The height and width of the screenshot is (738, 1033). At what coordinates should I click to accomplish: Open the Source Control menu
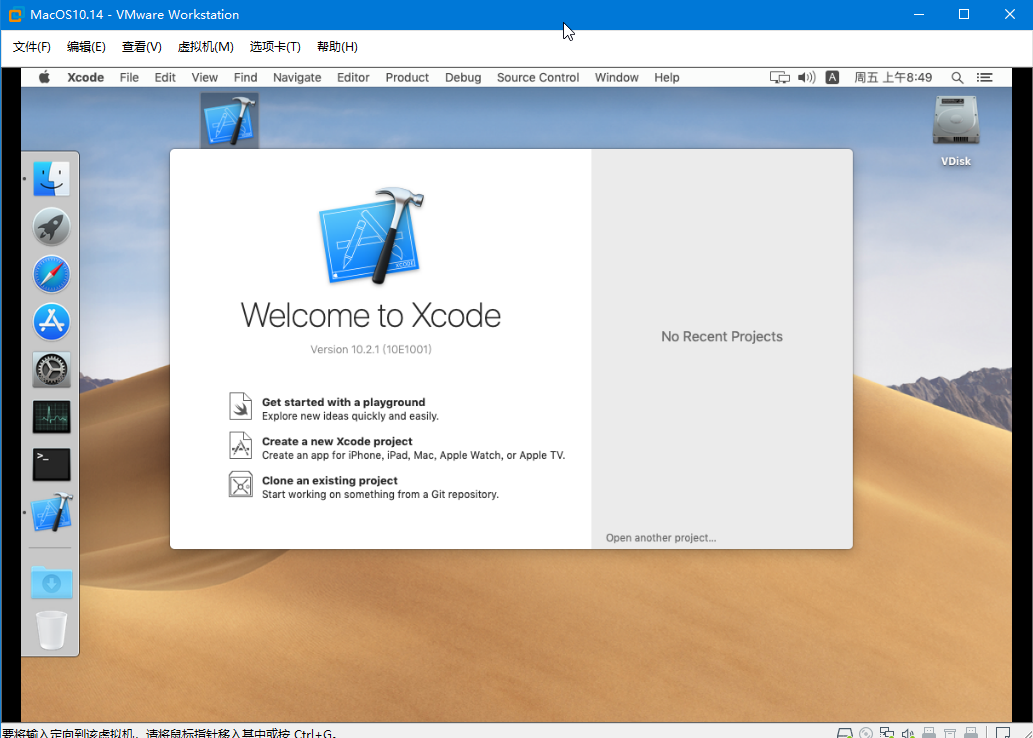click(538, 77)
